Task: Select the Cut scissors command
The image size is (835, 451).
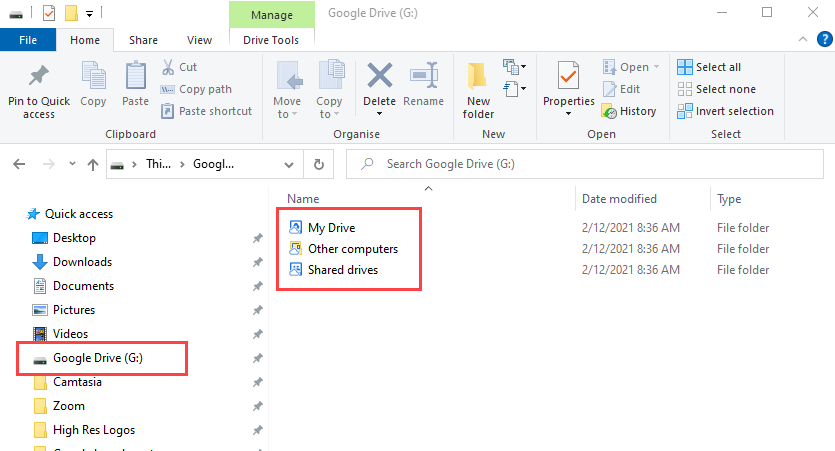Action: pyautogui.click(x=179, y=67)
